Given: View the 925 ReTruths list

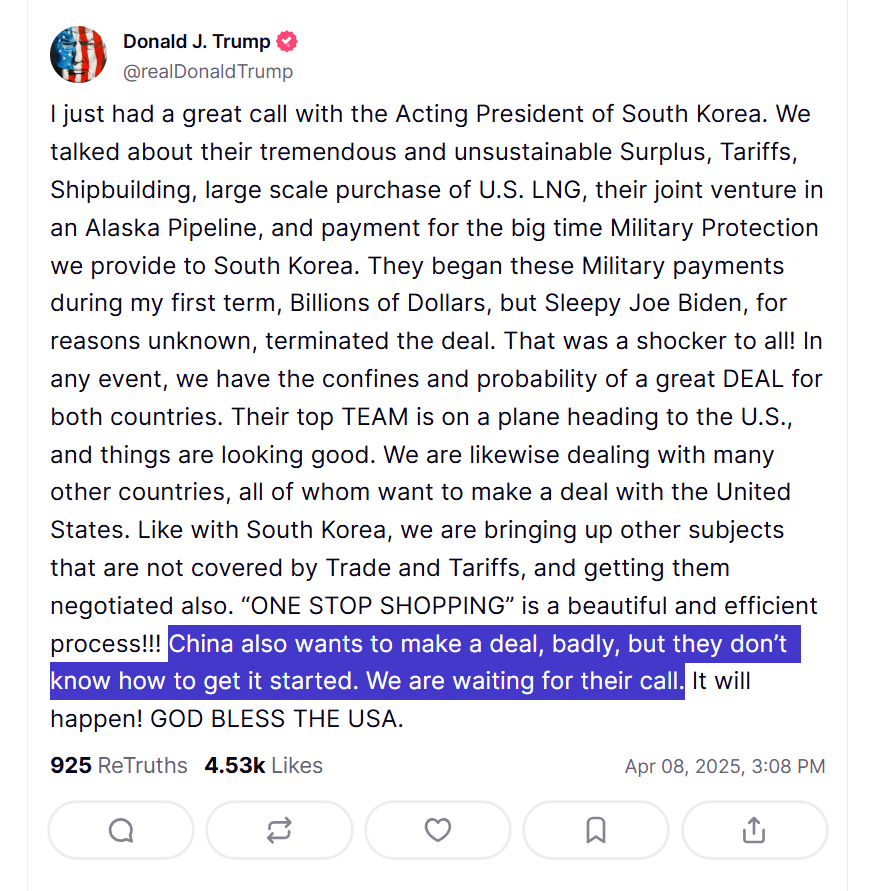Looking at the screenshot, I should tap(119, 766).
